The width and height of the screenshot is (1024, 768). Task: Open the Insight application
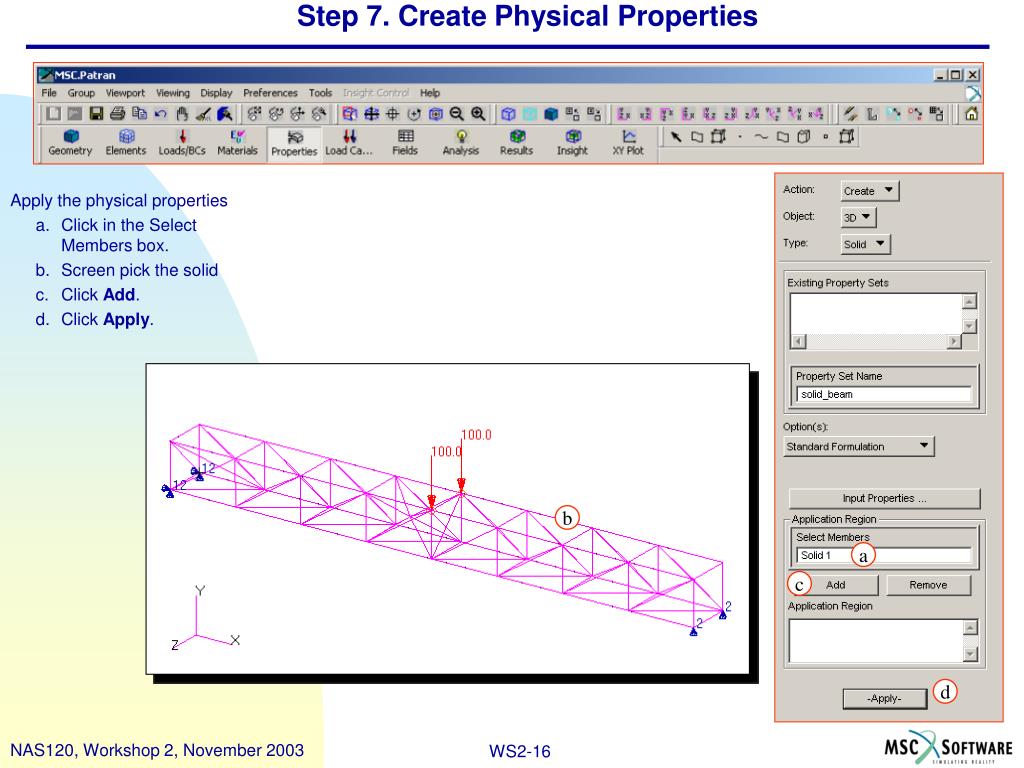(573, 142)
